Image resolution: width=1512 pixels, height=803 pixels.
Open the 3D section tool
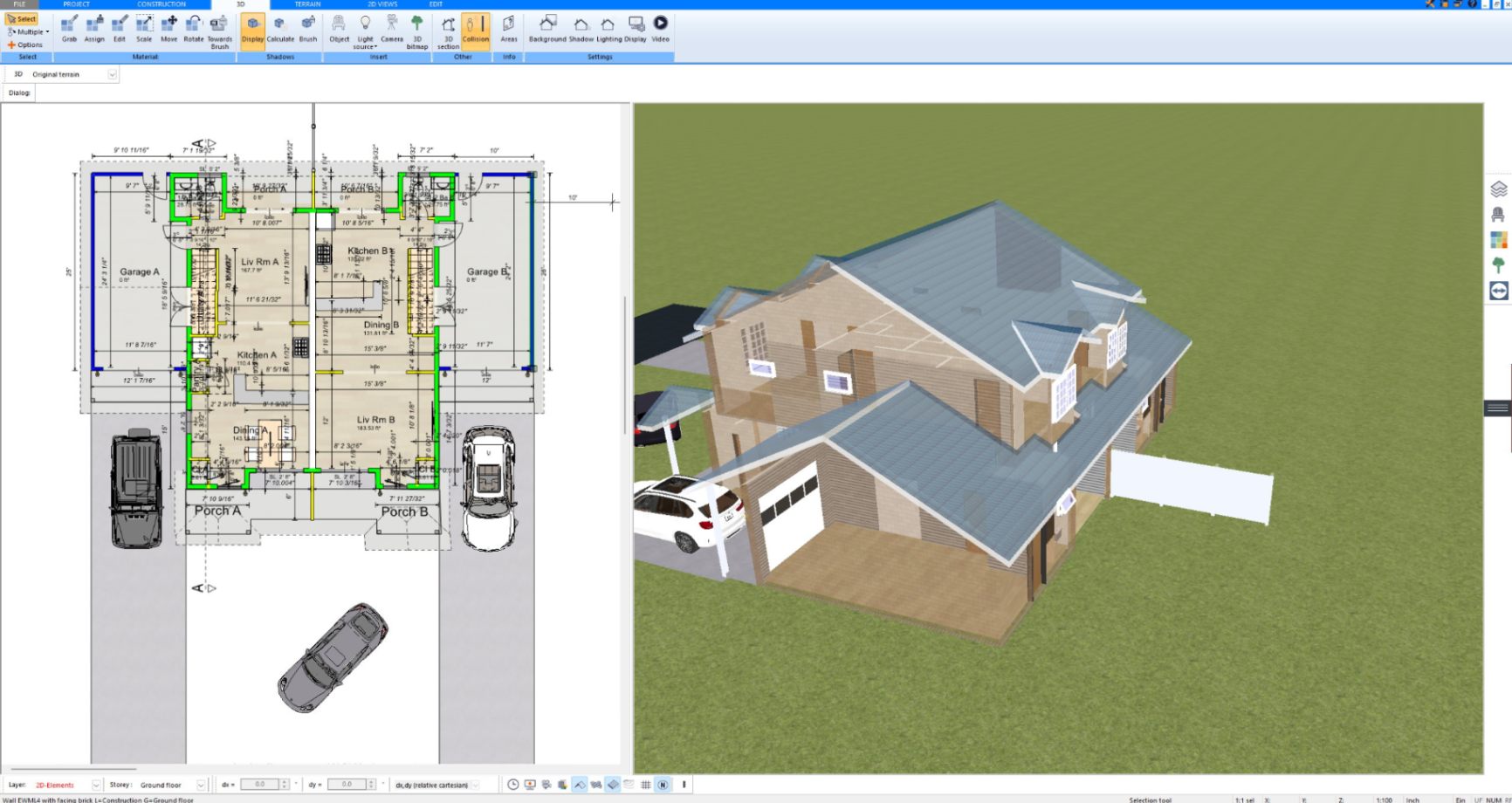click(448, 31)
